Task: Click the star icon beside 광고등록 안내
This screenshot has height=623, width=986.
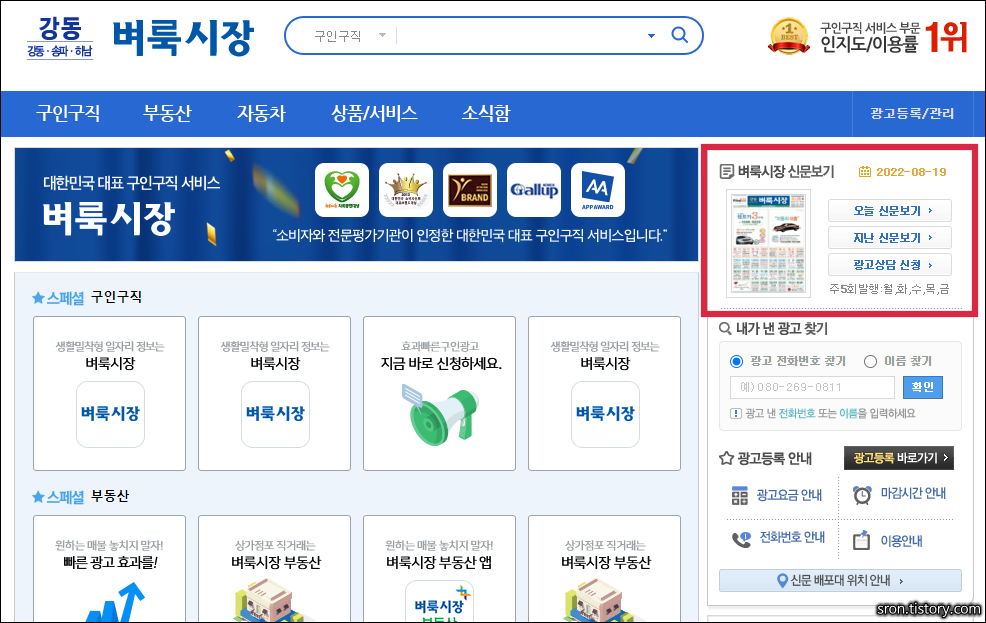Action: pos(726,458)
